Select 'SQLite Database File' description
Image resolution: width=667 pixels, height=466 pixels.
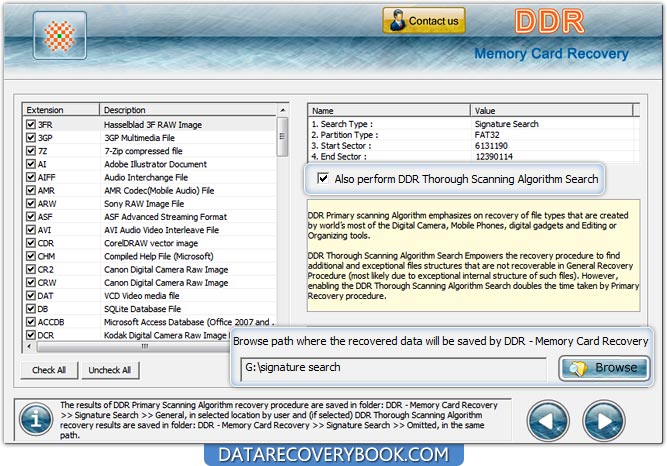pyautogui.click(x=143, y=309)
